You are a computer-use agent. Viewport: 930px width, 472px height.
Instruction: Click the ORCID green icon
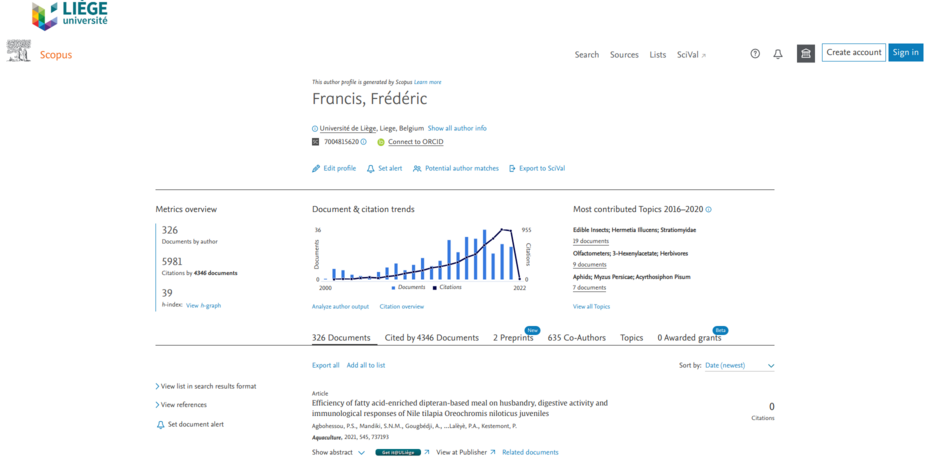click(381, 142)
